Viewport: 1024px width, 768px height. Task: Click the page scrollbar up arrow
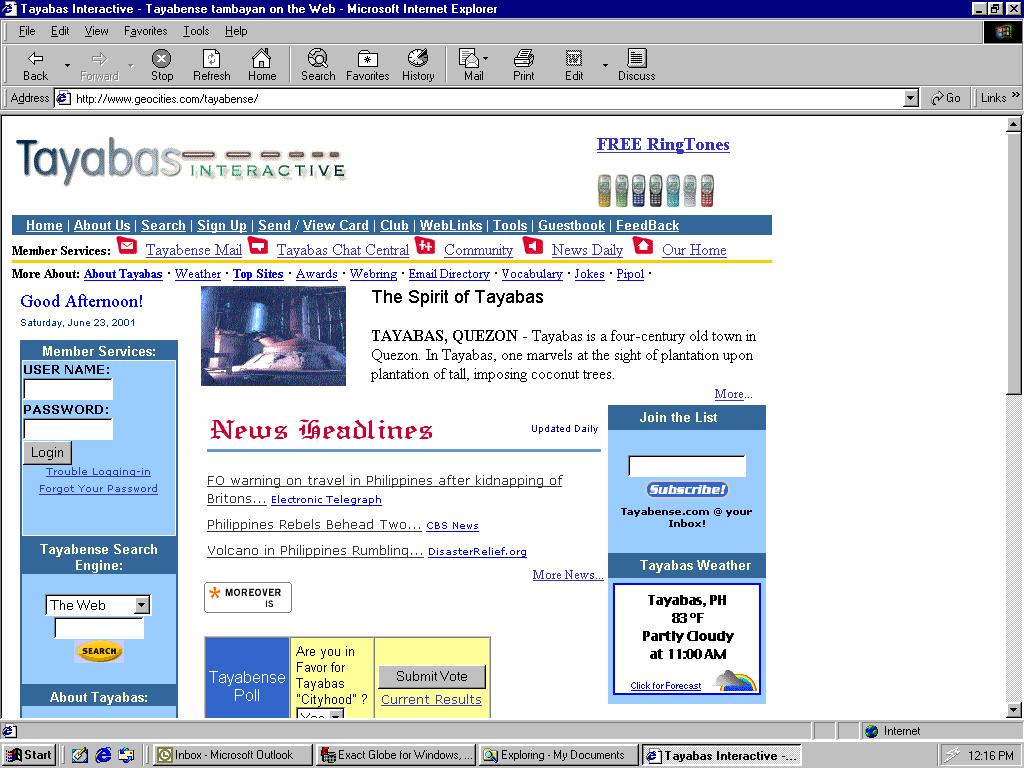(x=1014, y=123)
